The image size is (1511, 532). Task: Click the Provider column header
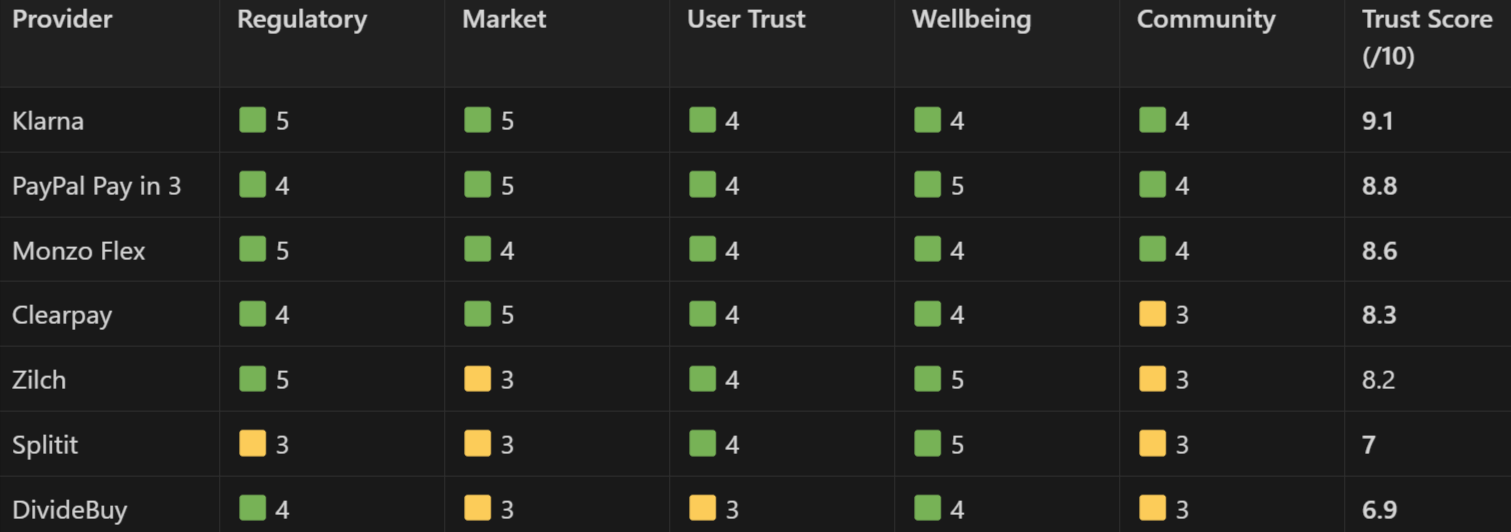62,20
